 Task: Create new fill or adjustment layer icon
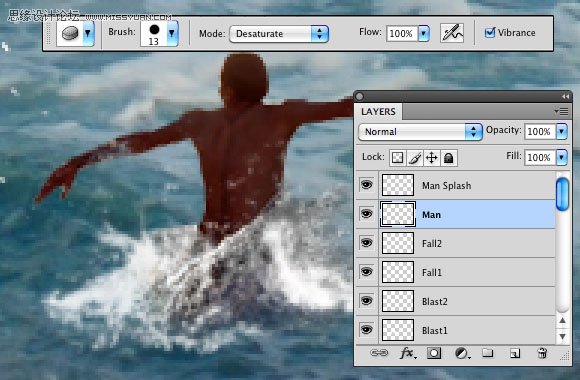point(462,353)
